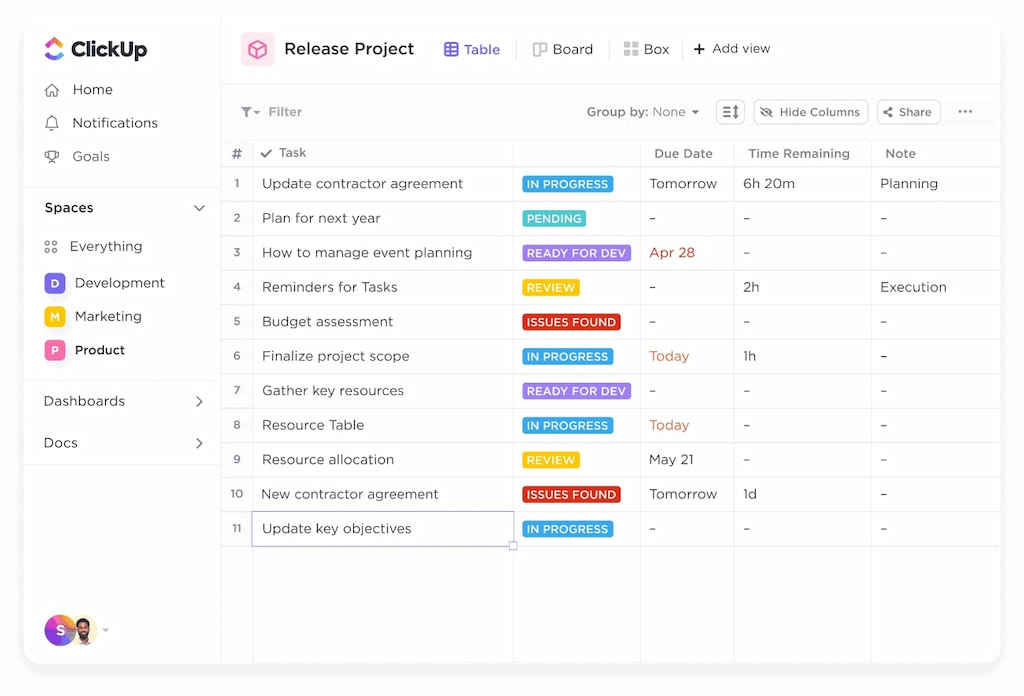Switch to the Box view
The width and height of the screenshot is (1024, 696).
tap(646, 48)
